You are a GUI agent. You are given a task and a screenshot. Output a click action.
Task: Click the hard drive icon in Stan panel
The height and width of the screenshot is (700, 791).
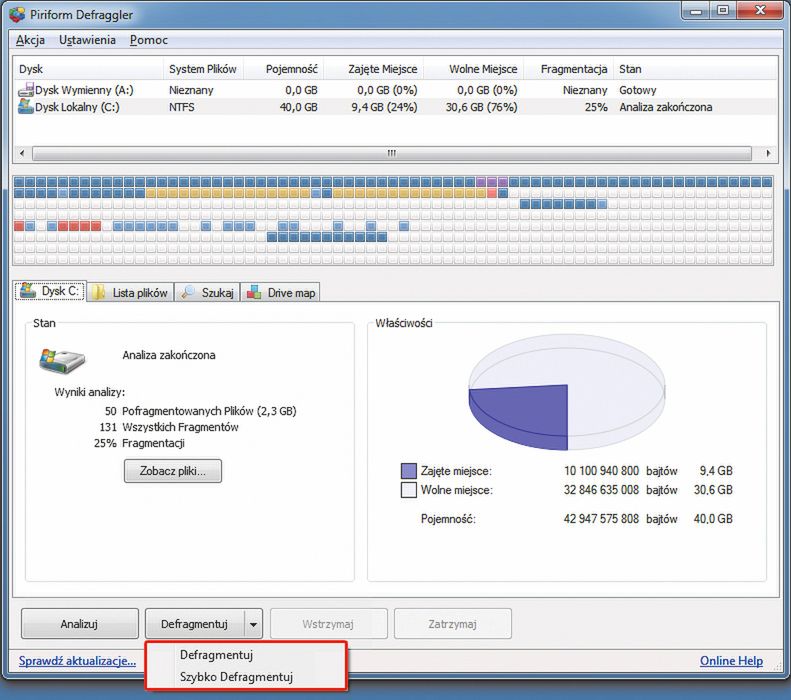(61, 358)
